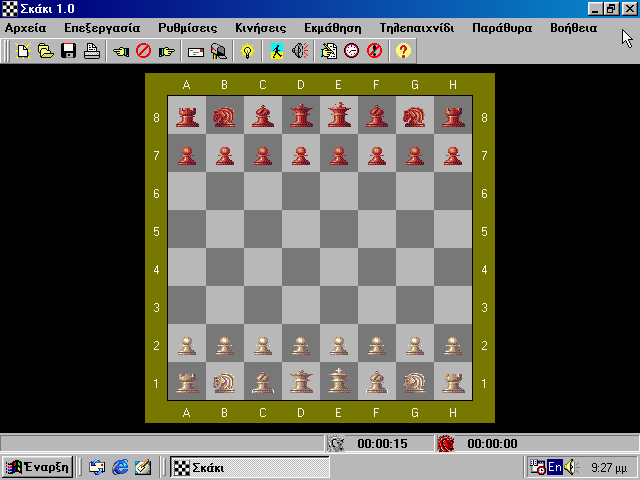Image resolution: width=640 pixels, height=480 pixels.
Task: Select the white rook on H1
Action: pyautogui.click(x=453, y=383)
